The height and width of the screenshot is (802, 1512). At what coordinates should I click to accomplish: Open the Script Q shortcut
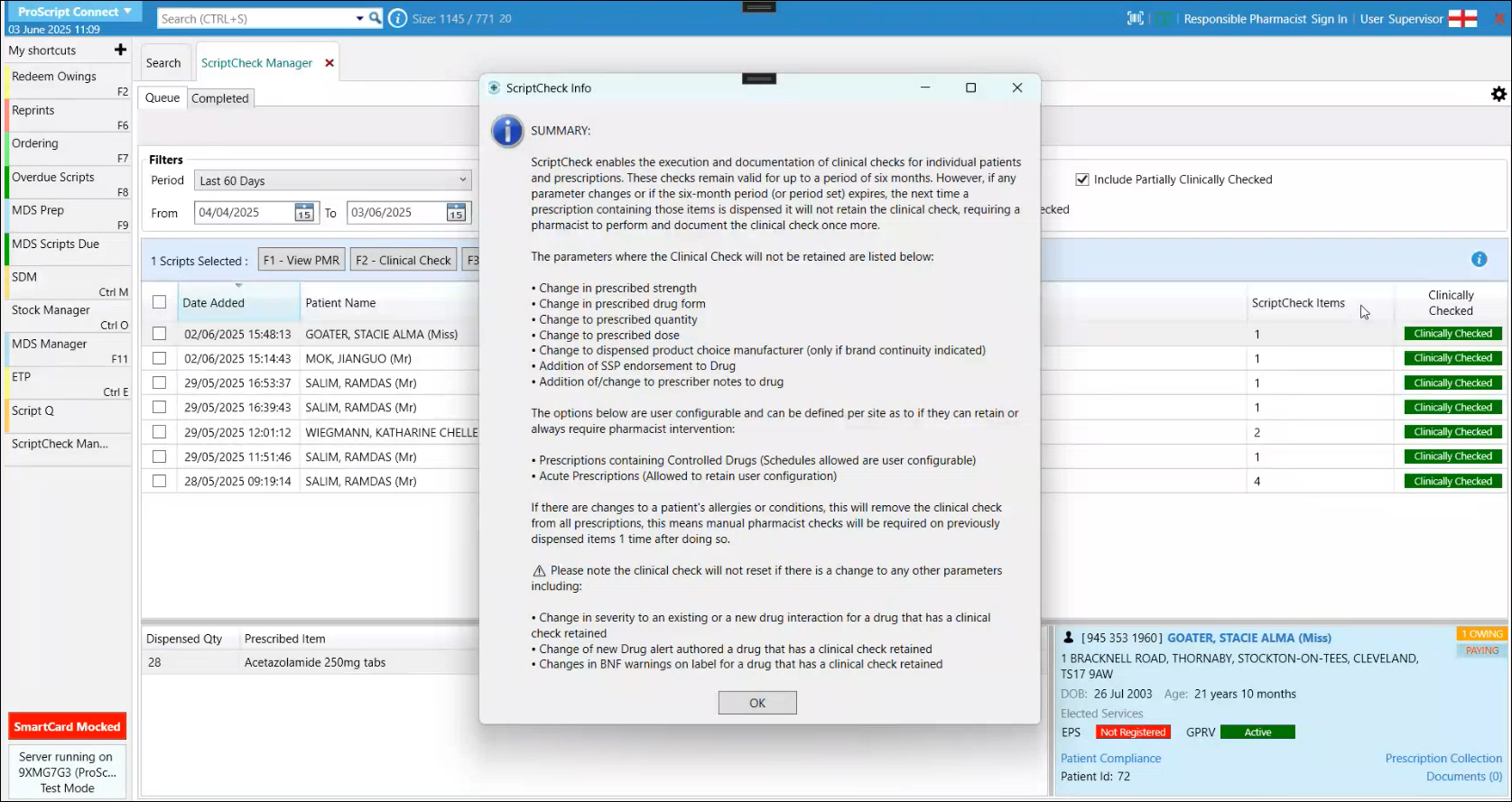coord(69,416)
